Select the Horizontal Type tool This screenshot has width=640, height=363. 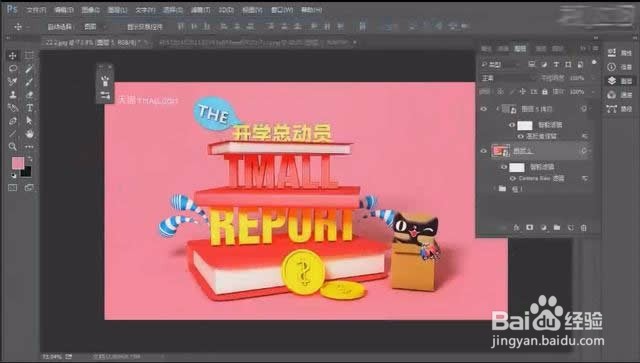point(29,108)
